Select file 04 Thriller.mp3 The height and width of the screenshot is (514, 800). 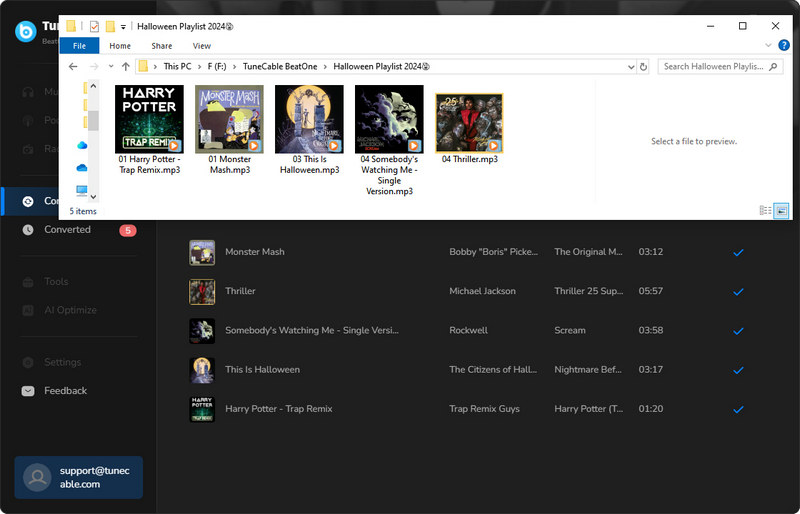tap(469, 129)
